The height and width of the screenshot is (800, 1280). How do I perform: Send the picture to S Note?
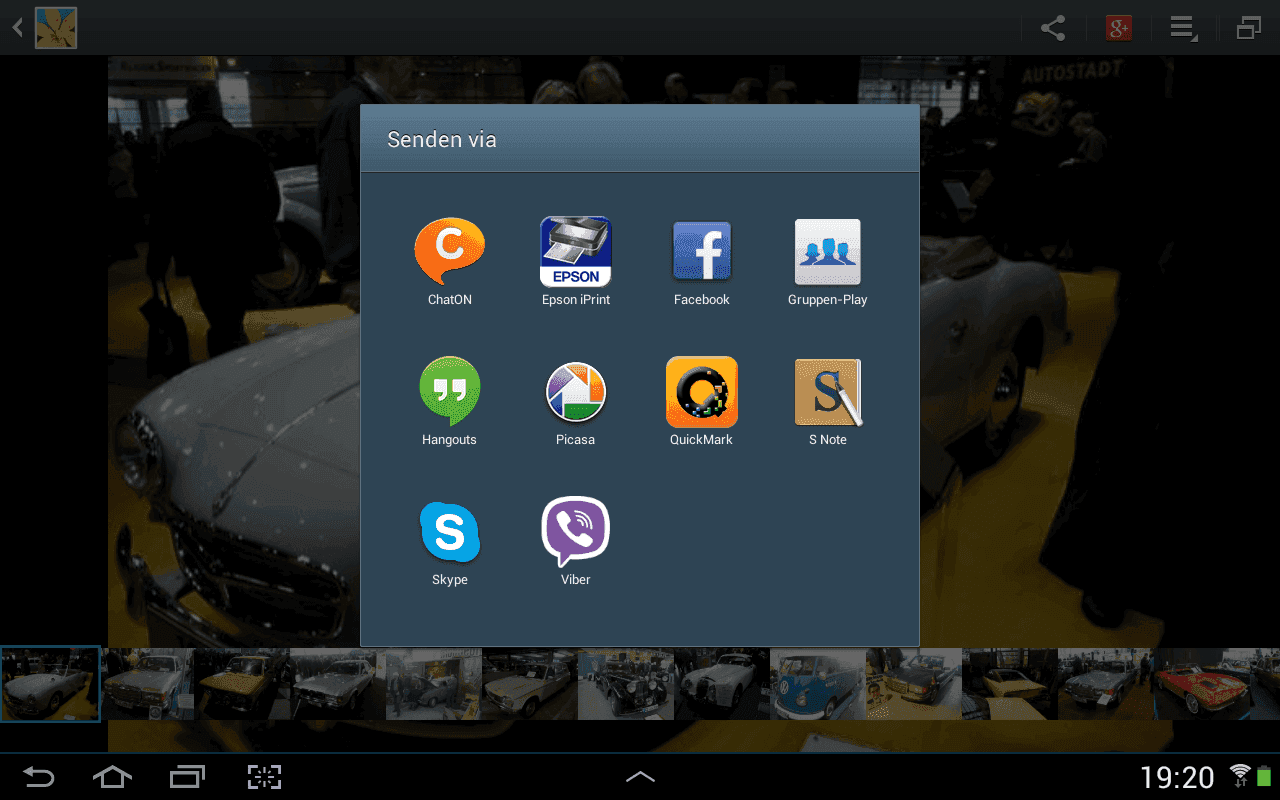pos(827,401)
